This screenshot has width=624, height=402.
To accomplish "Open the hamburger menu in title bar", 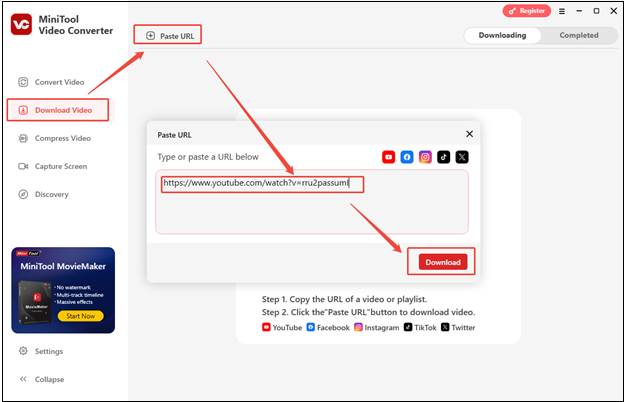I will [x=562, y=11].
